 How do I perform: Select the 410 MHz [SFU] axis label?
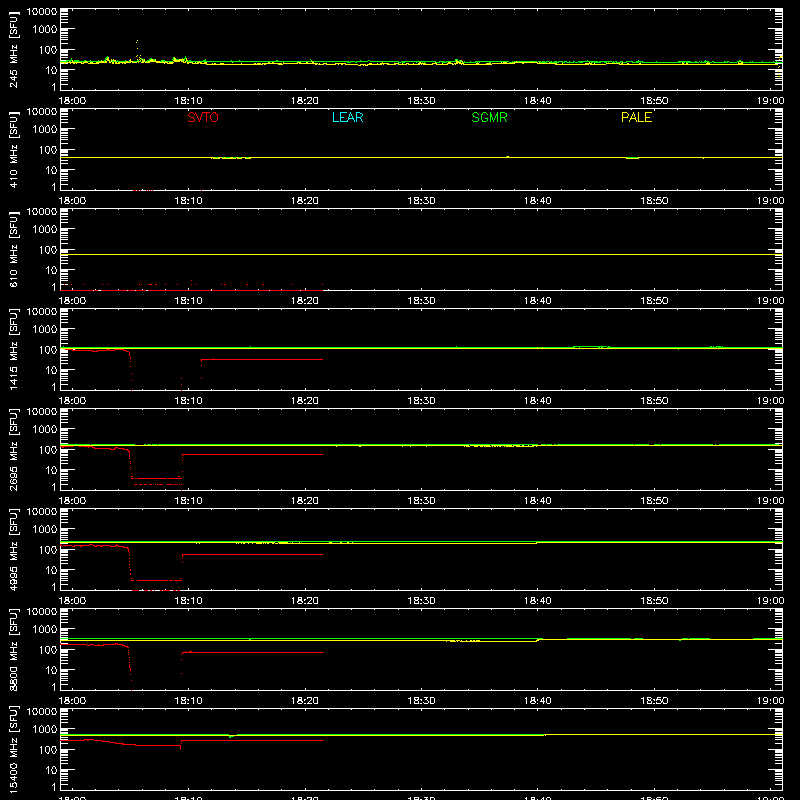coord(14,150)
